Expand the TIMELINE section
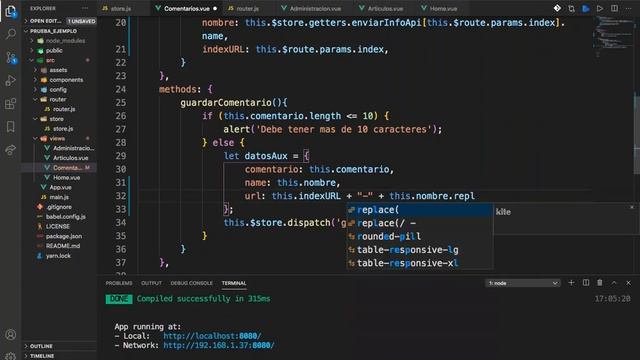This screenshot has height=360, width=640. point(59,356)
